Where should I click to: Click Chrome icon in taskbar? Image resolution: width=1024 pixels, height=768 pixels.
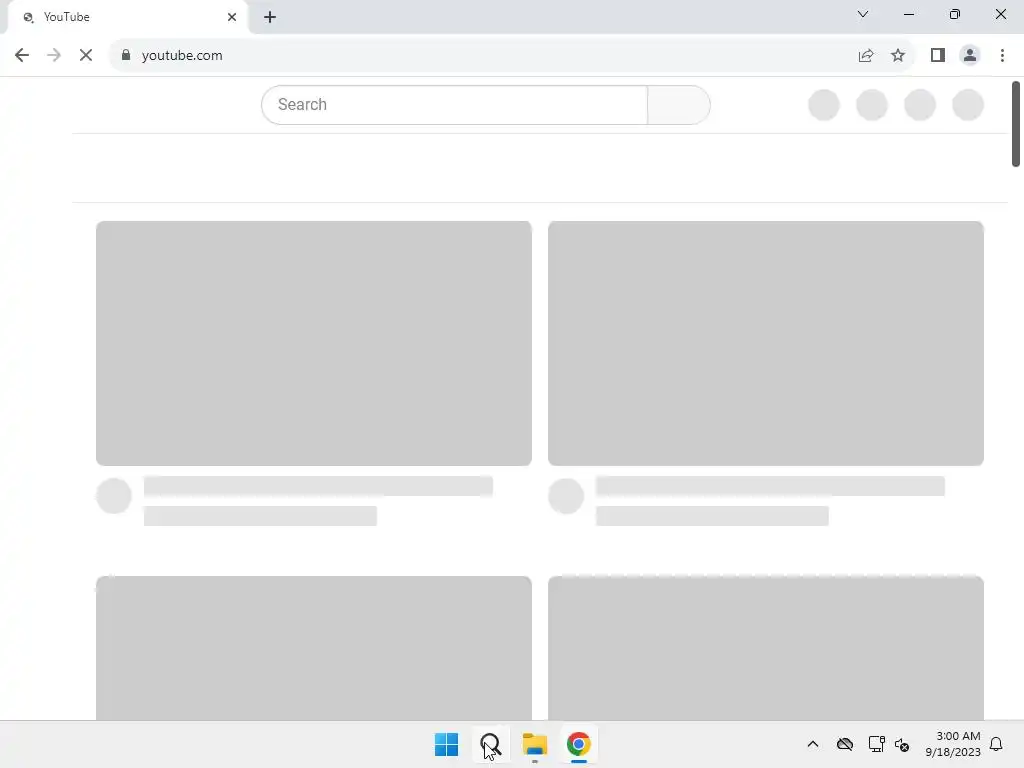click(x=579, y=744)
